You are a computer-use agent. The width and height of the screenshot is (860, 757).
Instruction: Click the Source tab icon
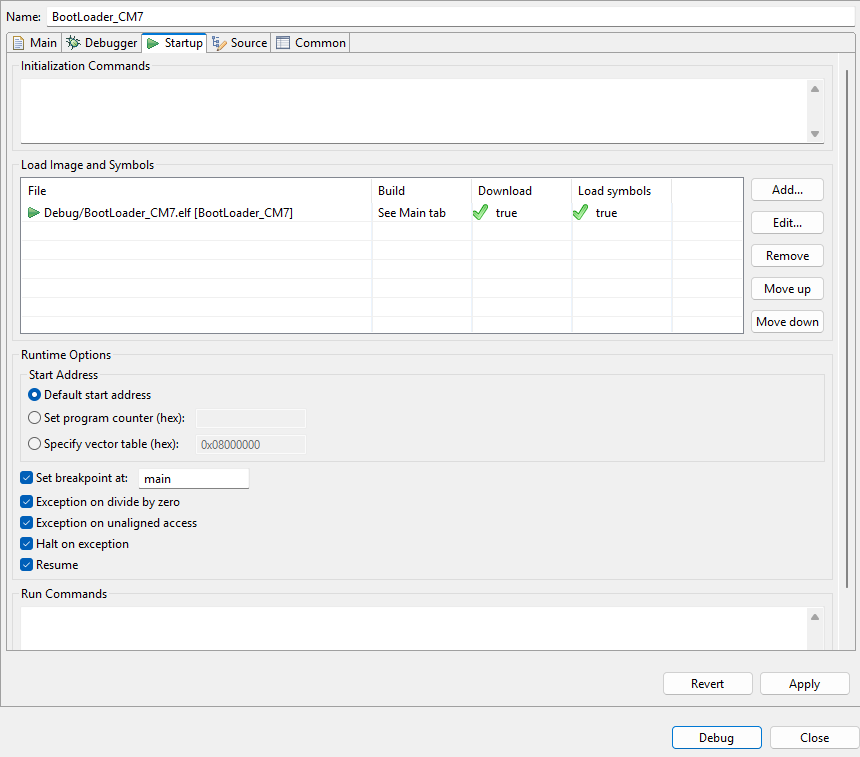point(219,43)
